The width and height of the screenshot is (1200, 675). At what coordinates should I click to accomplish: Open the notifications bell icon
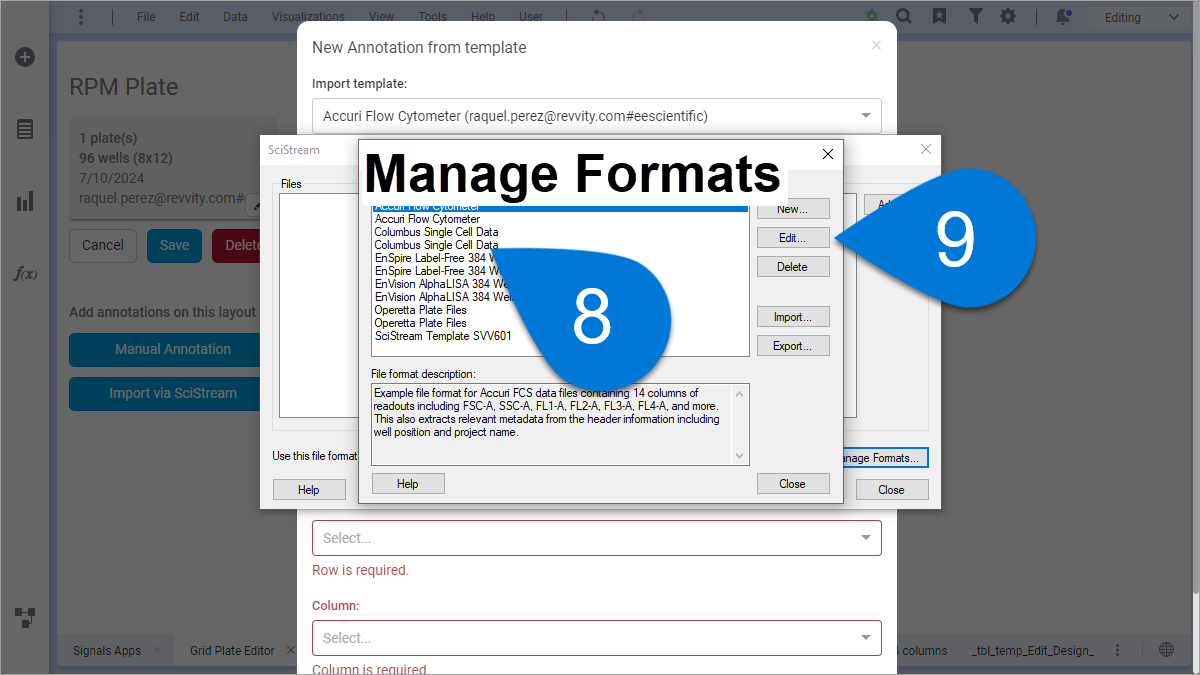1063,17
